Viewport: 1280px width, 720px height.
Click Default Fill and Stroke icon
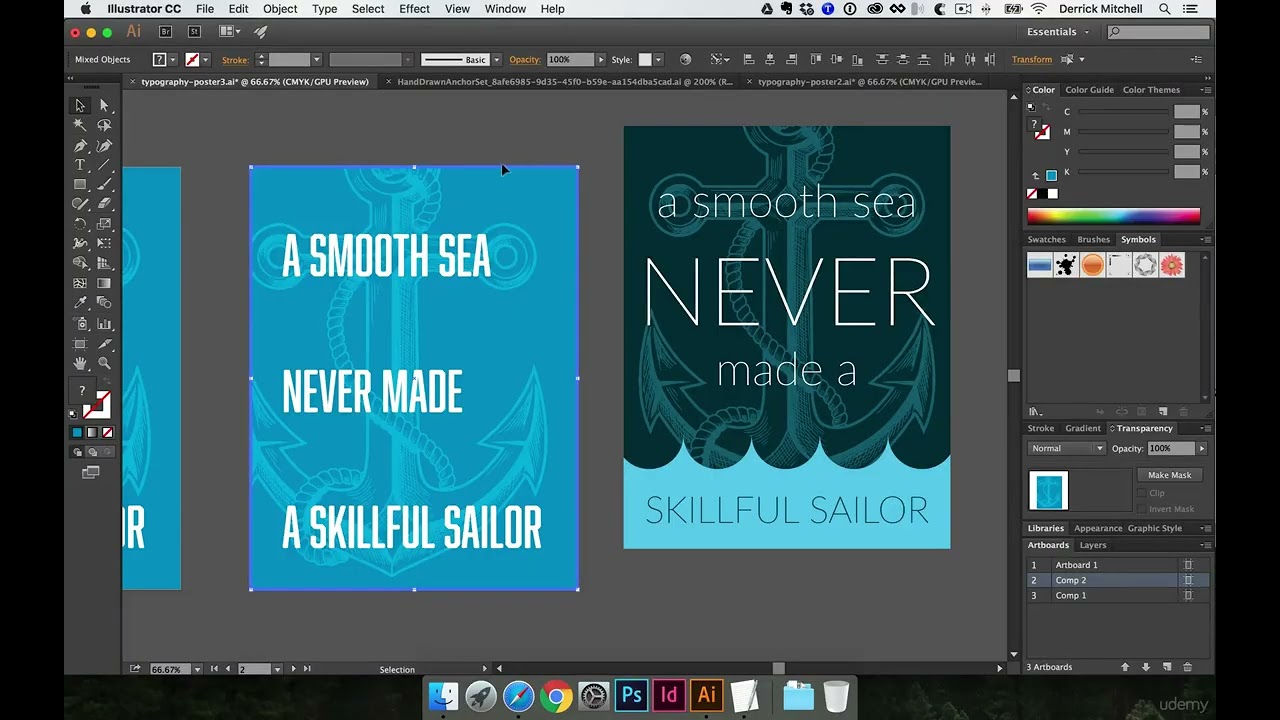pyautogui.click(x=73, y=413)
